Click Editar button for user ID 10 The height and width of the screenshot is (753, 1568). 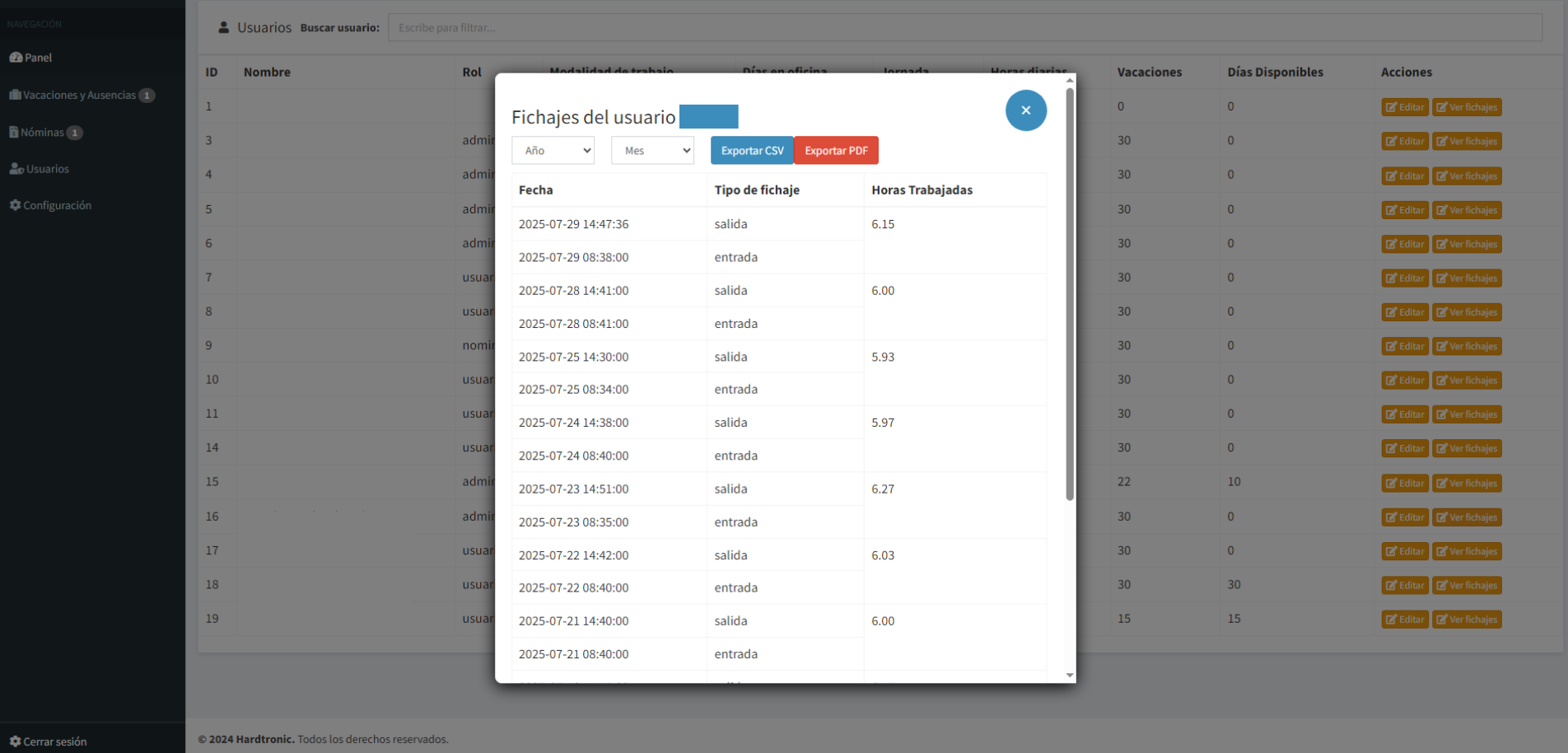[1404, 381]
